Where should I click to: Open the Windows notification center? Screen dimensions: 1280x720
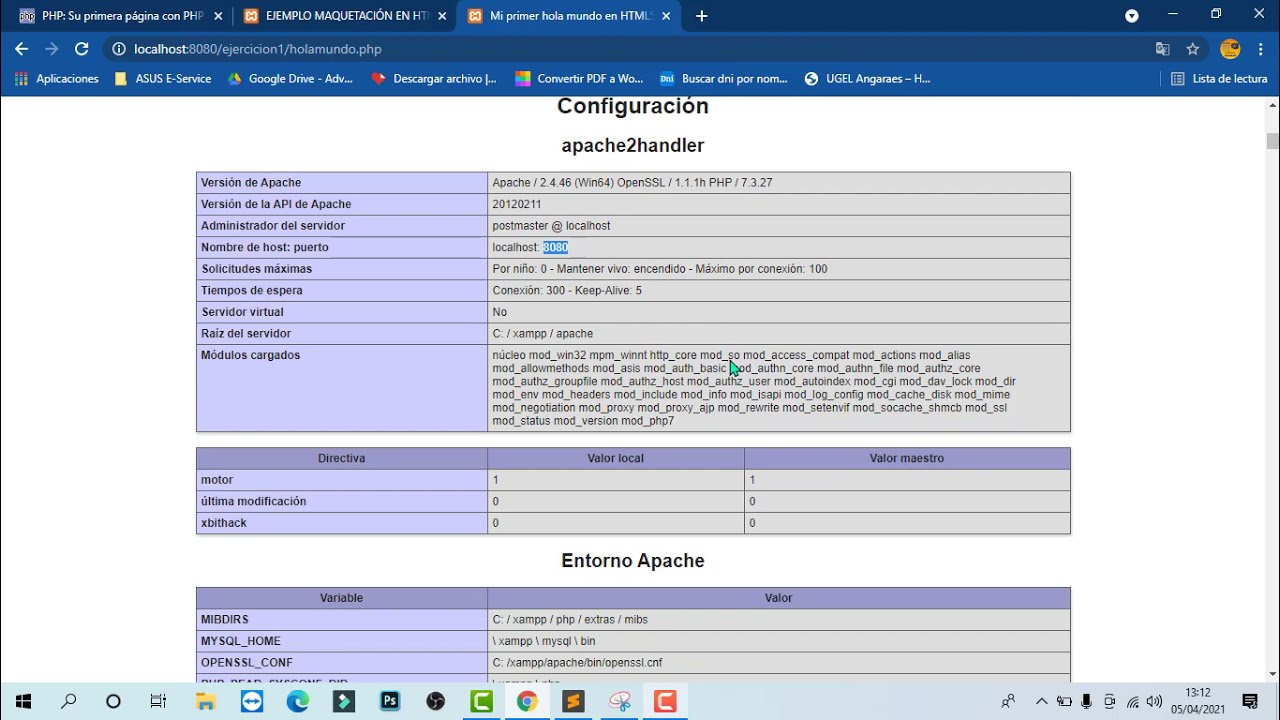(1250, 701)
